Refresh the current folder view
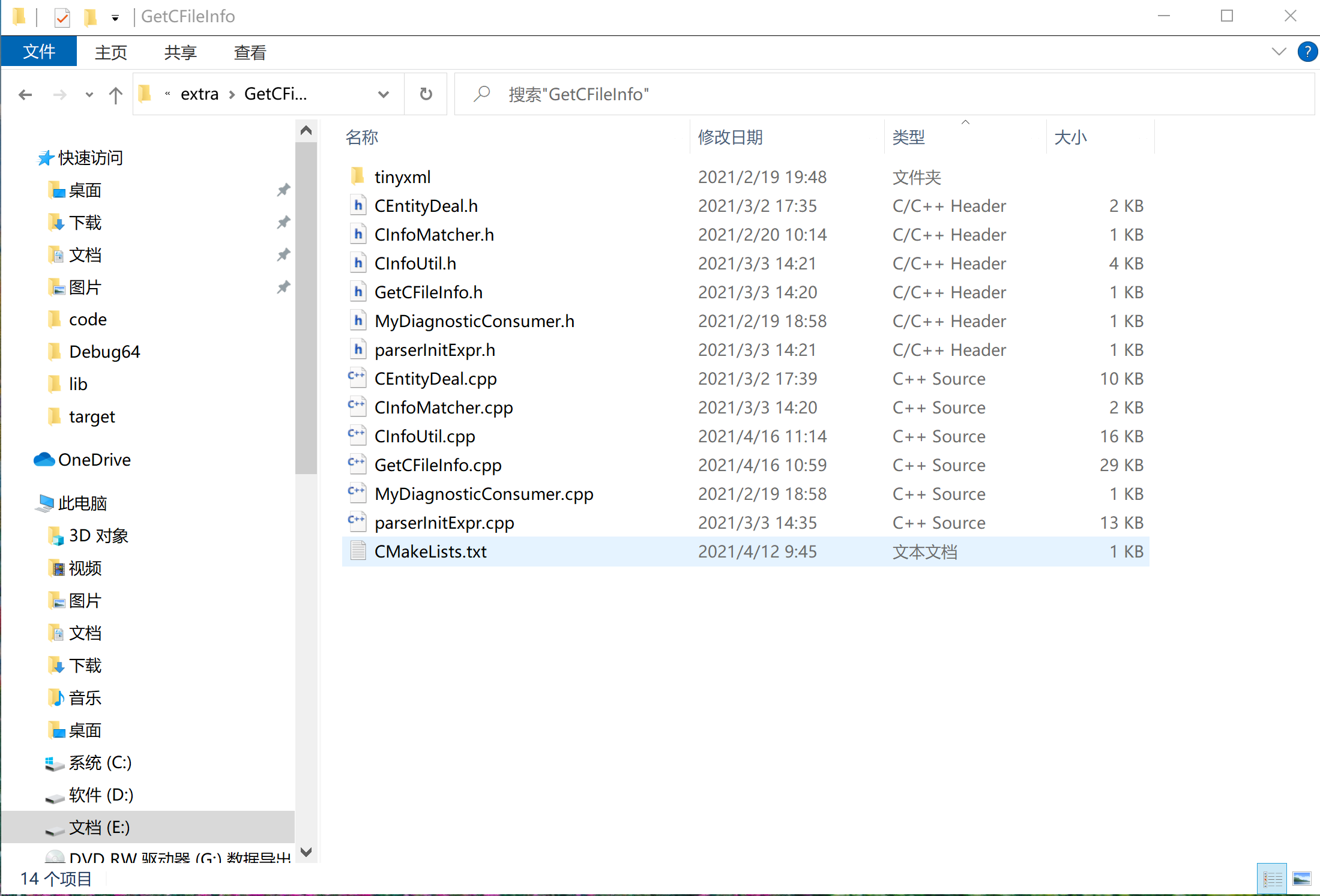1320x896 pixels. pos(425,94)
